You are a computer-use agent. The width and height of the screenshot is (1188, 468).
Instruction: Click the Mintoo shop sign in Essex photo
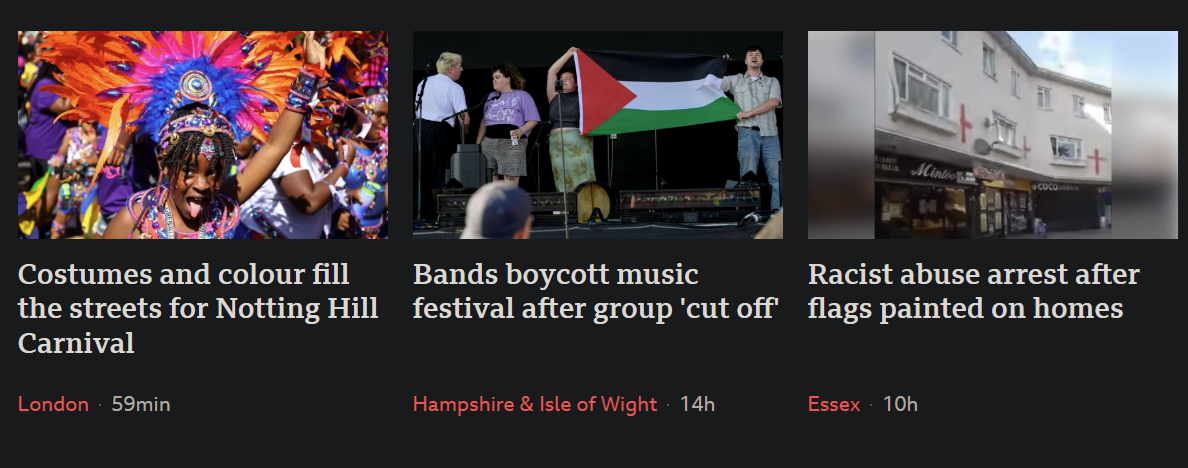(x=933, y=170)
